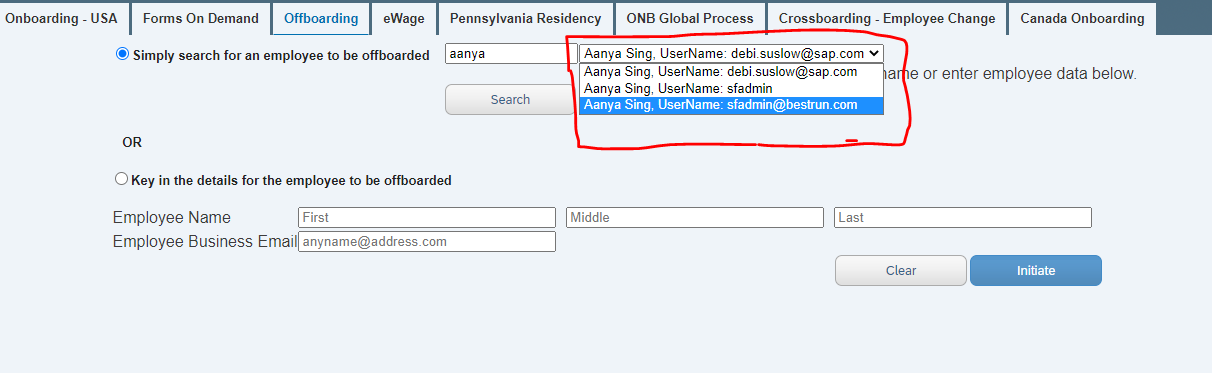Select the Simply search for employee radio button
This screenshot has height=373, width=1212.
123,54
